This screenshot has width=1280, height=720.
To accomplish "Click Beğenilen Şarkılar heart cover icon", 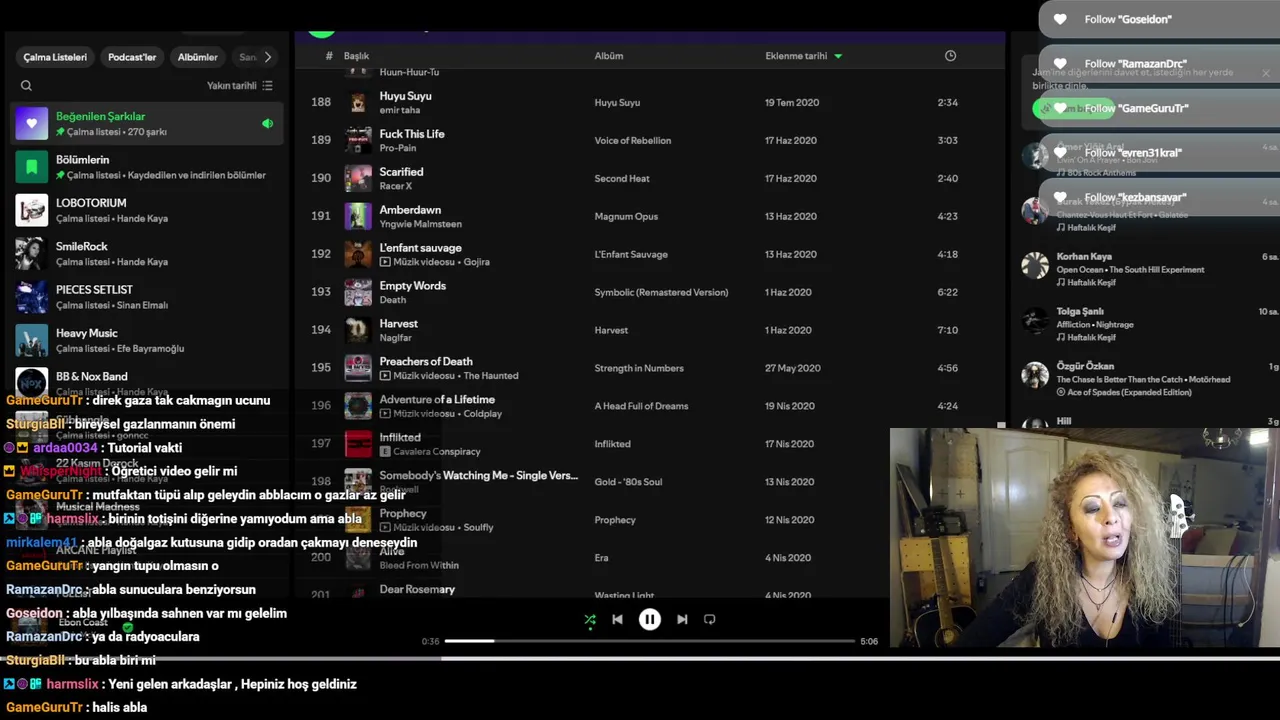I will pyautogui.click(x=32, y=124).
